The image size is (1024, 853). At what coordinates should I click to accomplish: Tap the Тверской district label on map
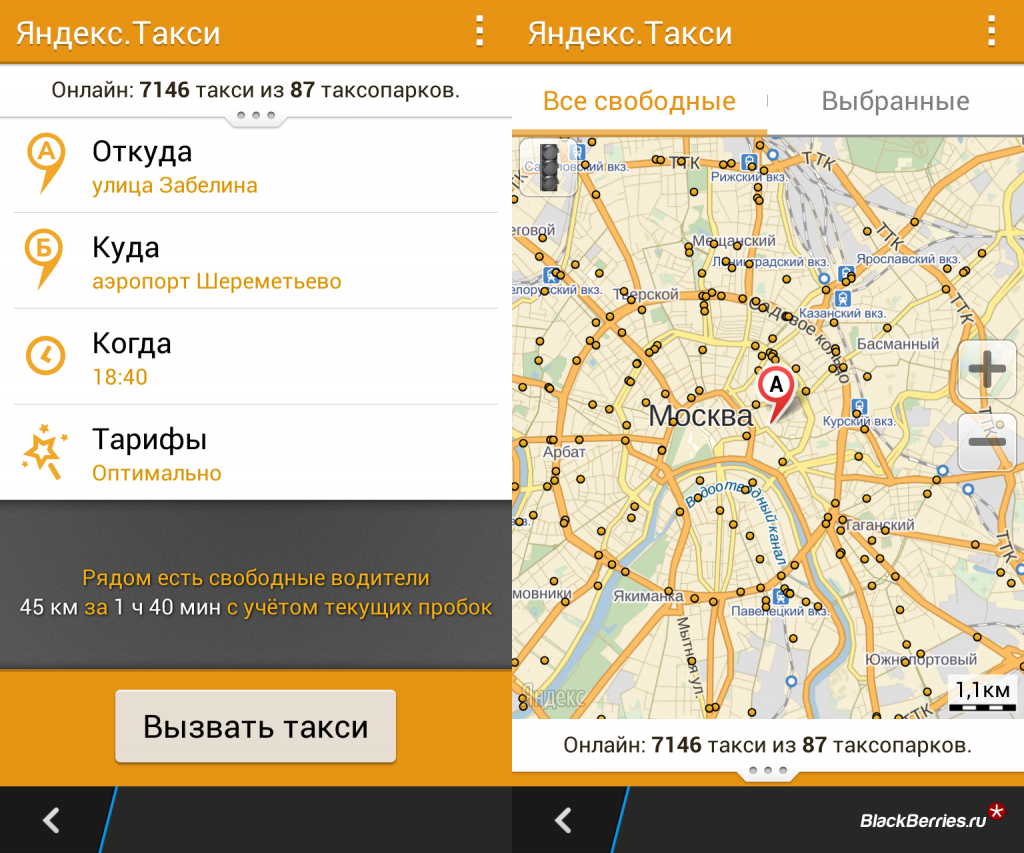pos(645,295)
